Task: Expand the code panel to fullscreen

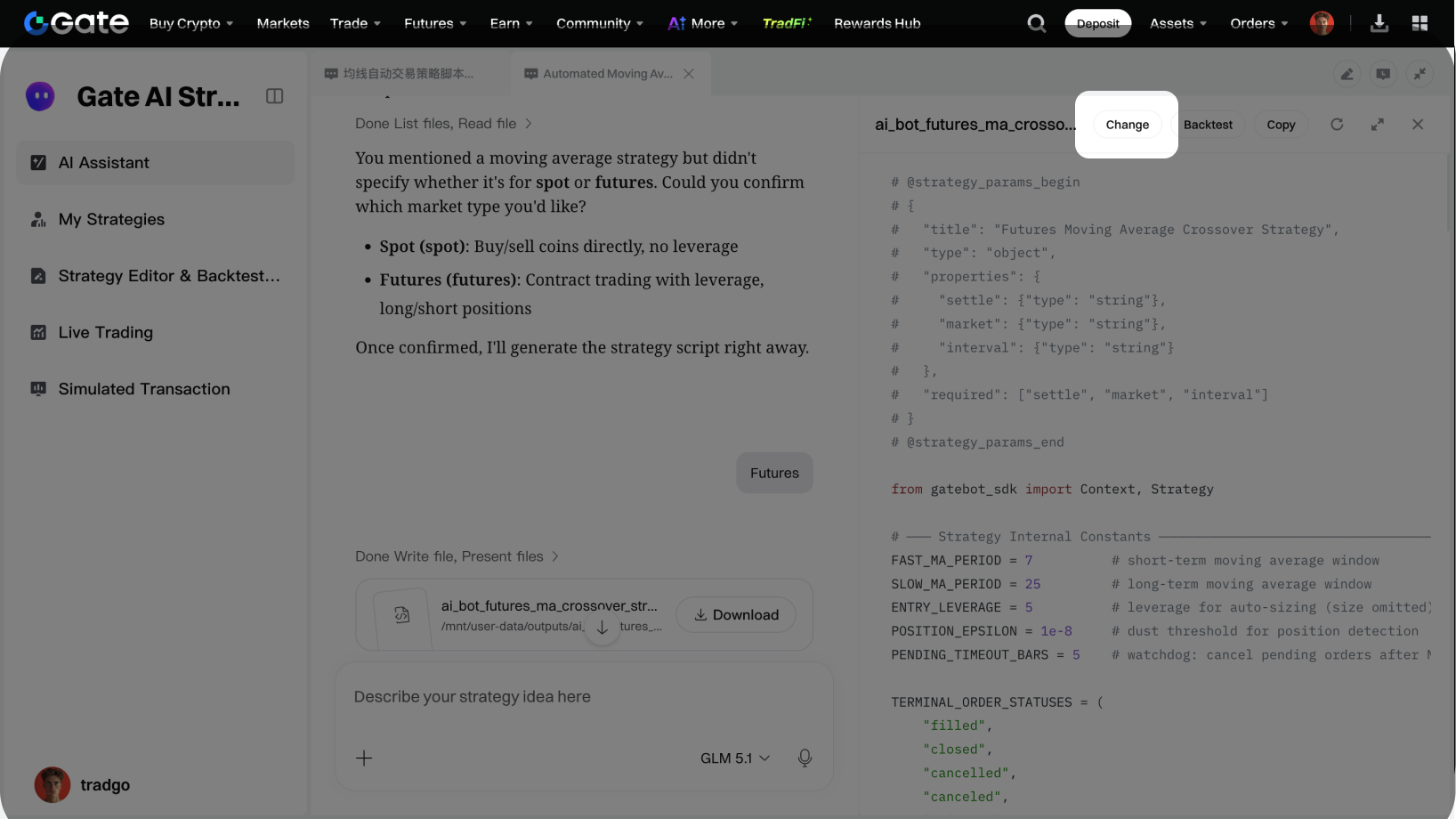Action: (1378, 125)
